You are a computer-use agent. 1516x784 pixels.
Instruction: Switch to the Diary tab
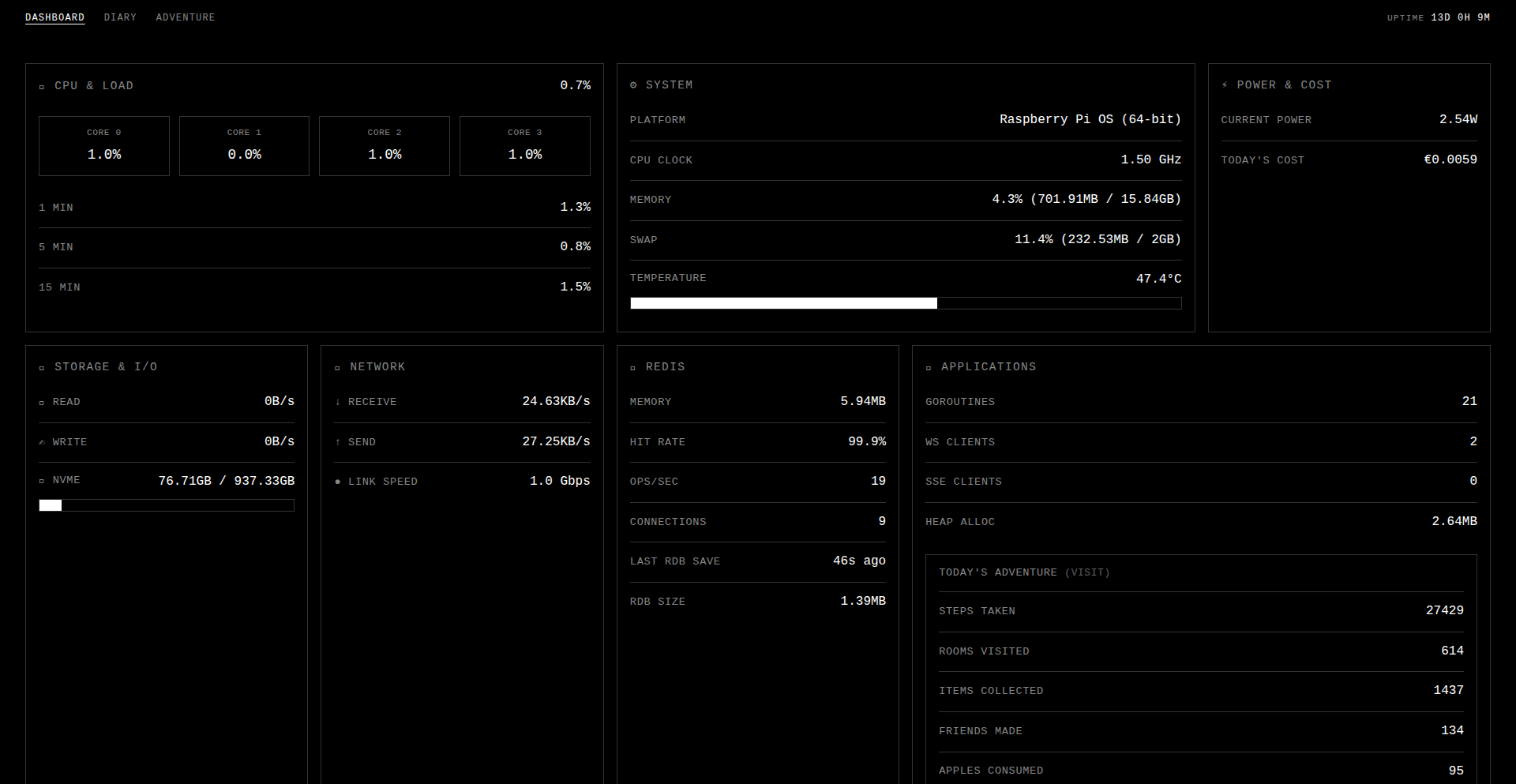coord(120,17)
